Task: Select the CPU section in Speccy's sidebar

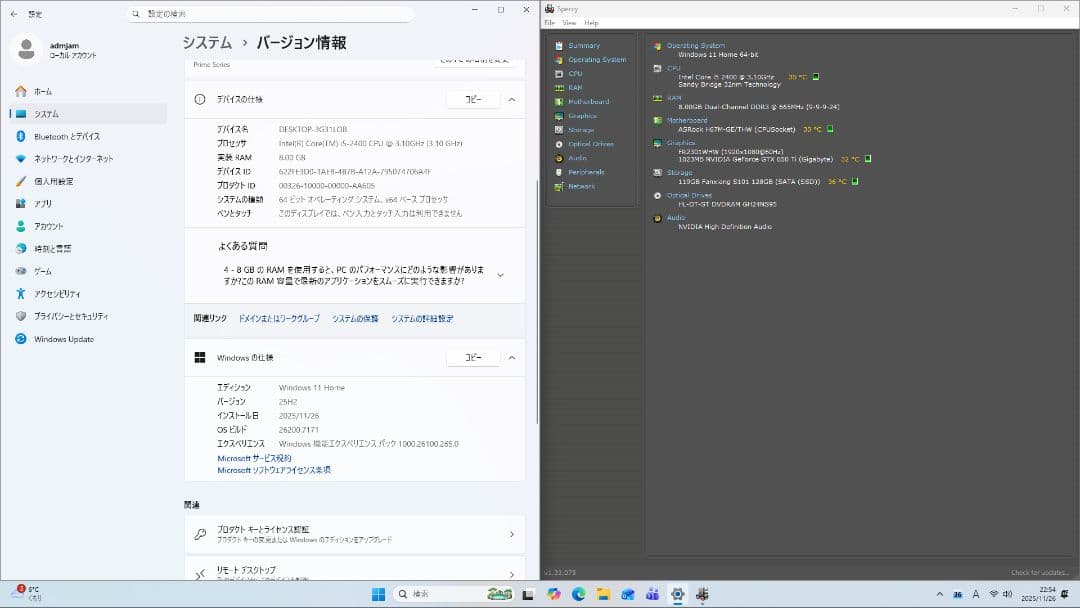Action: 575,73
